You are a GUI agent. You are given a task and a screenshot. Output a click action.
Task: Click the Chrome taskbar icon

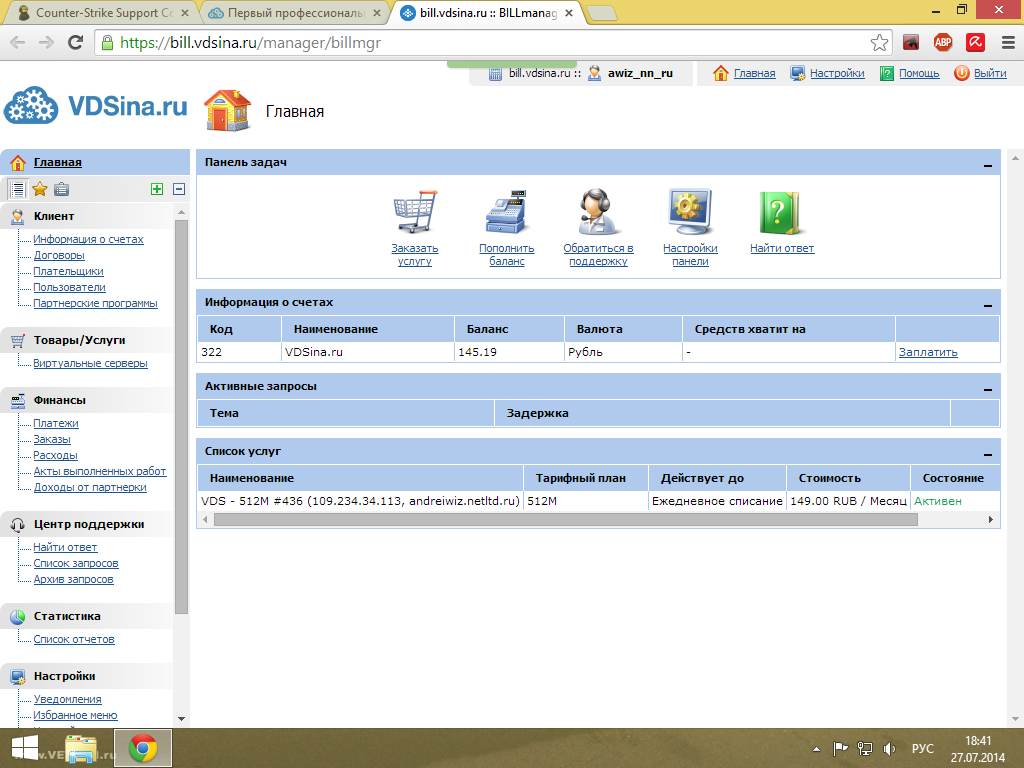coord(143,748)
